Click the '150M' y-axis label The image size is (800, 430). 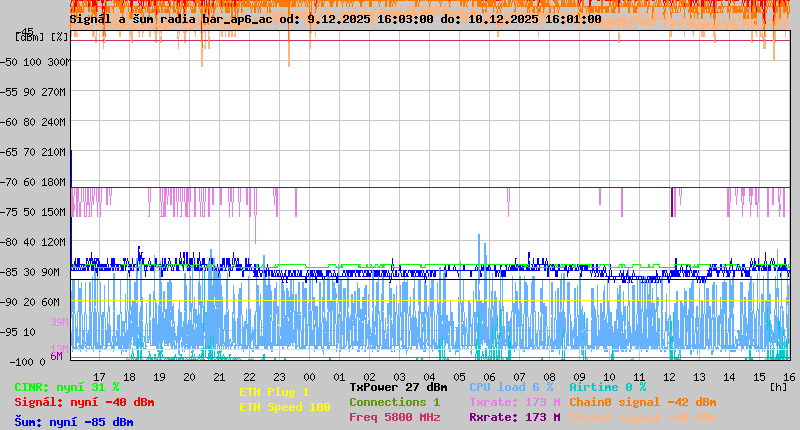click(53, 212)
